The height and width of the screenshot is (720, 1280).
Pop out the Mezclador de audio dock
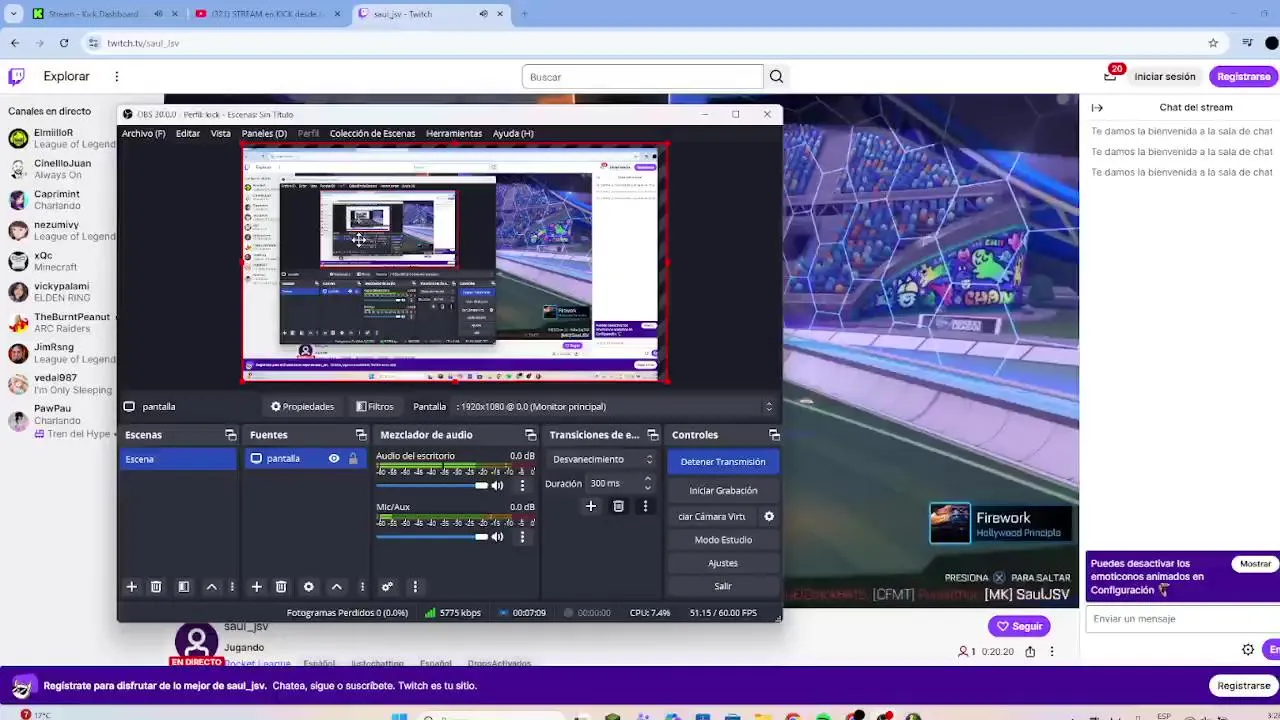click(x=531, y=435)
